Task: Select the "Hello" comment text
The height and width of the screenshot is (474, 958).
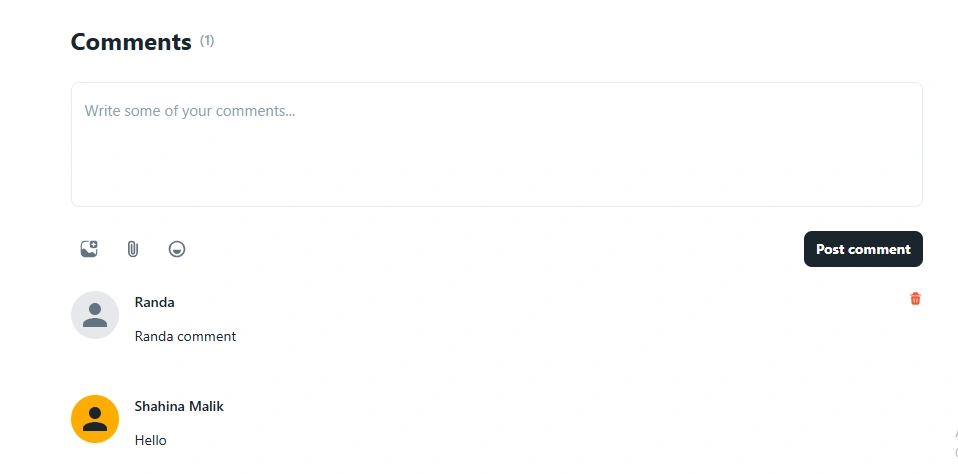Action: pyautogui.click(x=150, y=440)
